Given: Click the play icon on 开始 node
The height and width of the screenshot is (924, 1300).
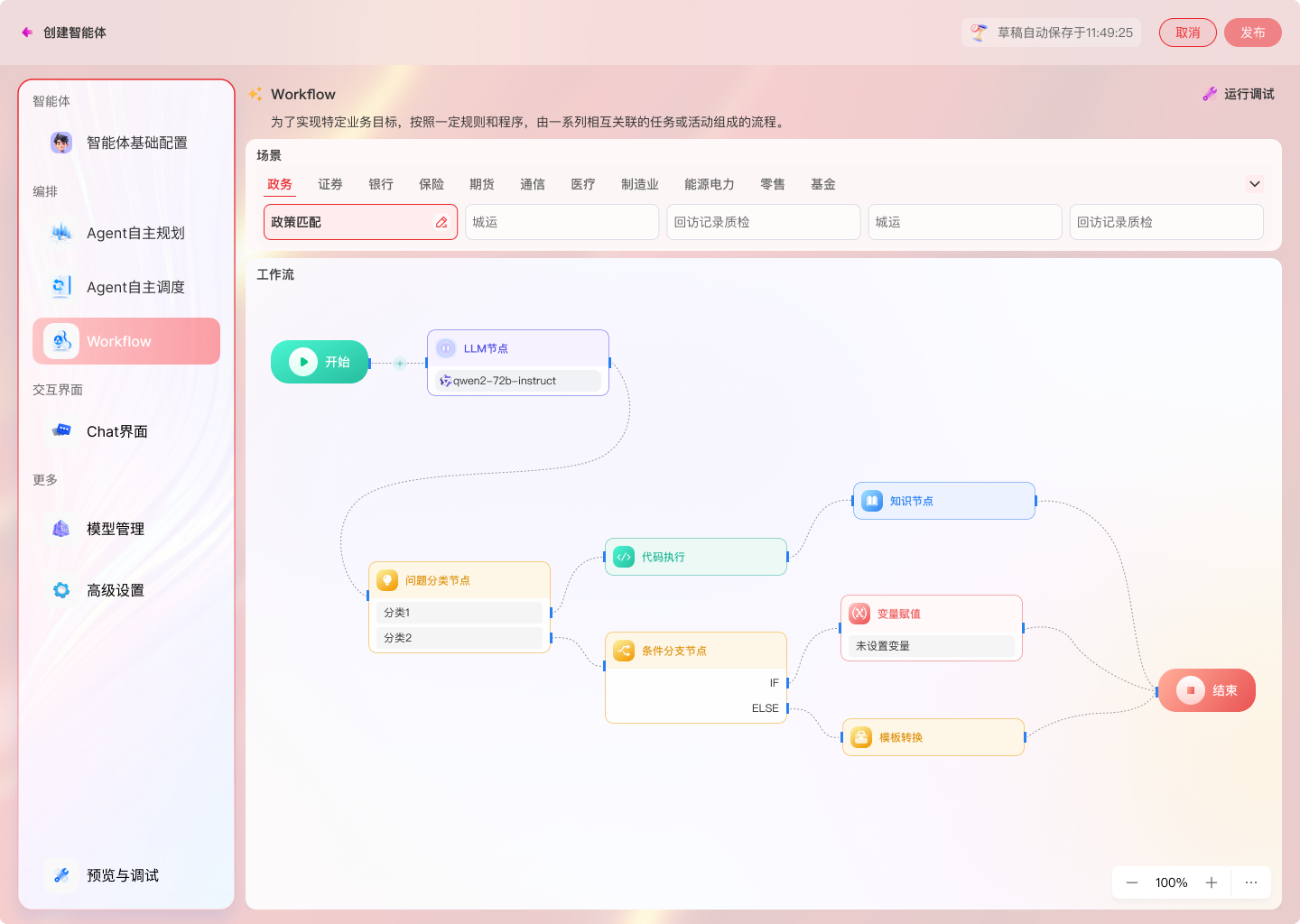Looking at the screenshot, I should coord(303,362).
